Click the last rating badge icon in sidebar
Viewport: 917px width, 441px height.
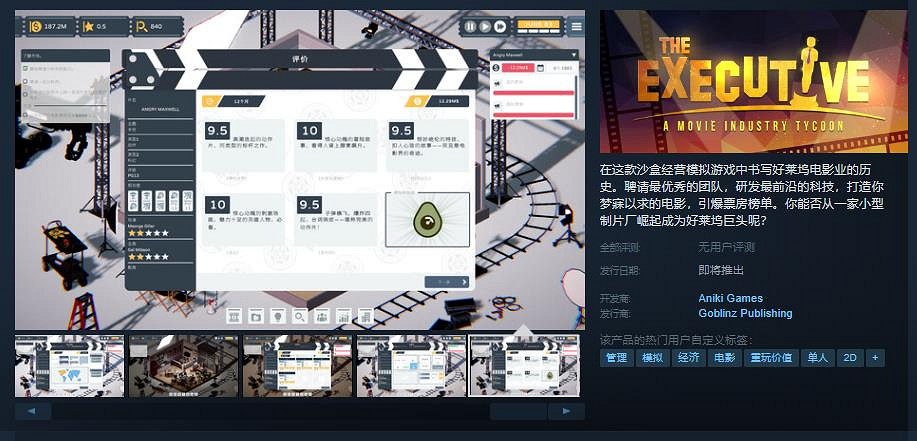[x=188, y=201]
